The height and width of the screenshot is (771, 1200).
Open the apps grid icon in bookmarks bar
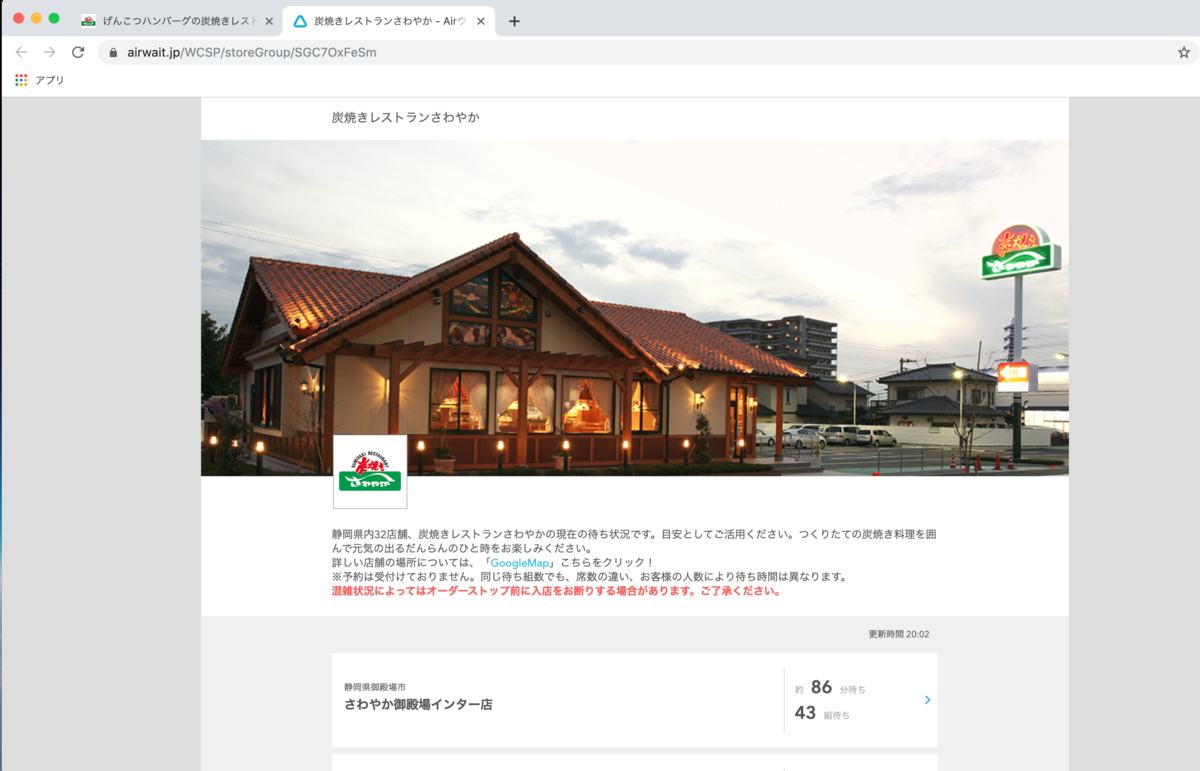(x=21, y=80)
